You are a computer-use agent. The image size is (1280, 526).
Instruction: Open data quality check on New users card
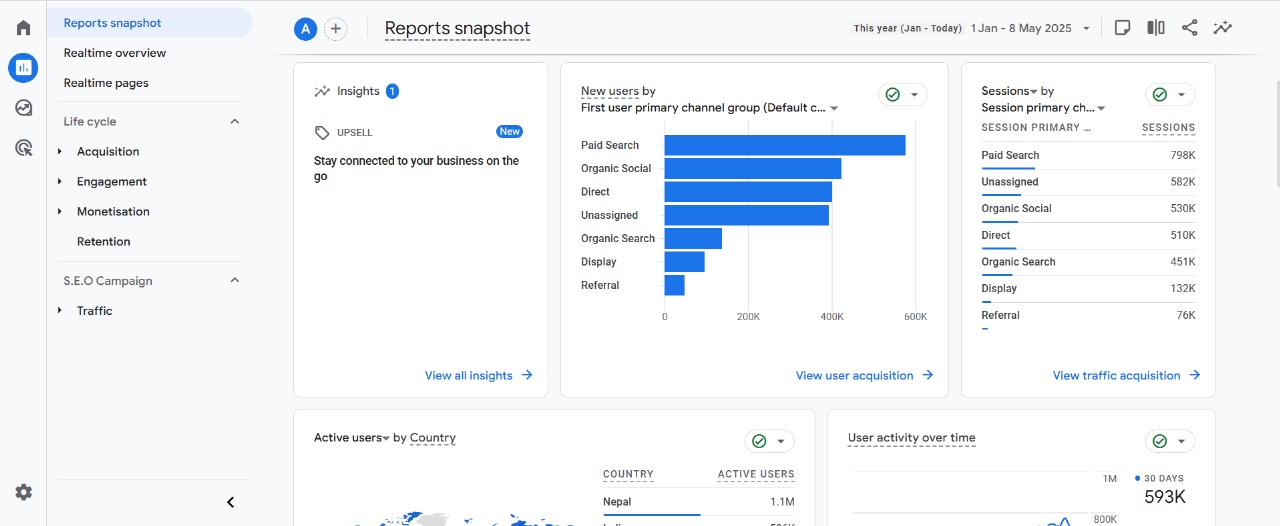pos(902,94)
